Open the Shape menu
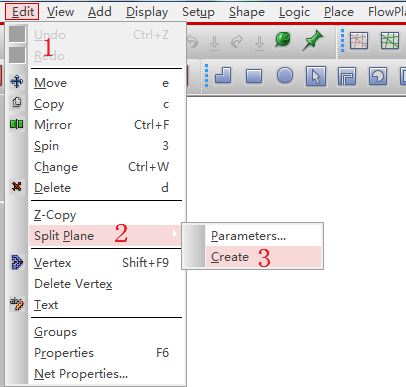 click(247, 12)
